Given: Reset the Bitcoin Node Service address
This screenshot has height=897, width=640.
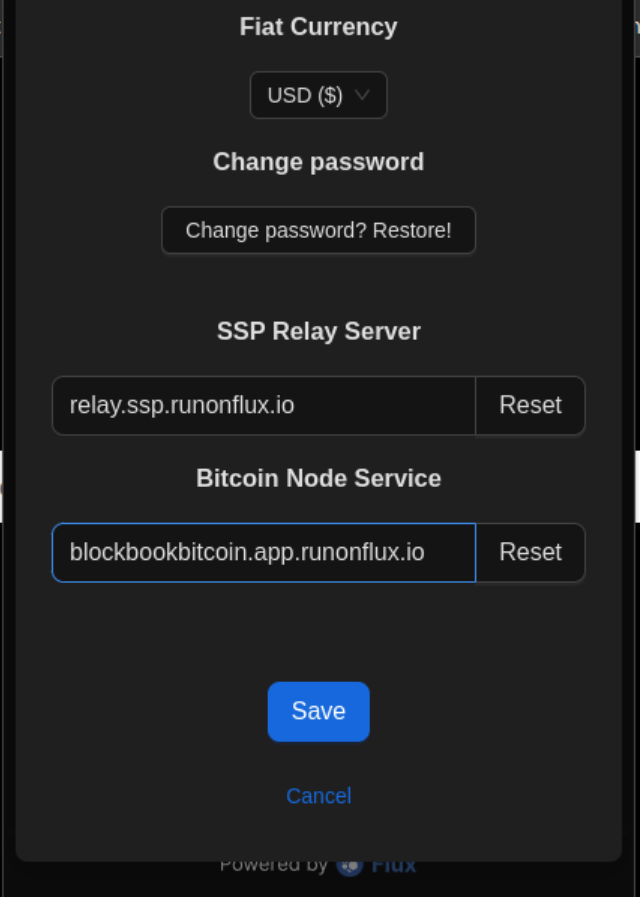Looking at the screenshot, I should (530, 553).
